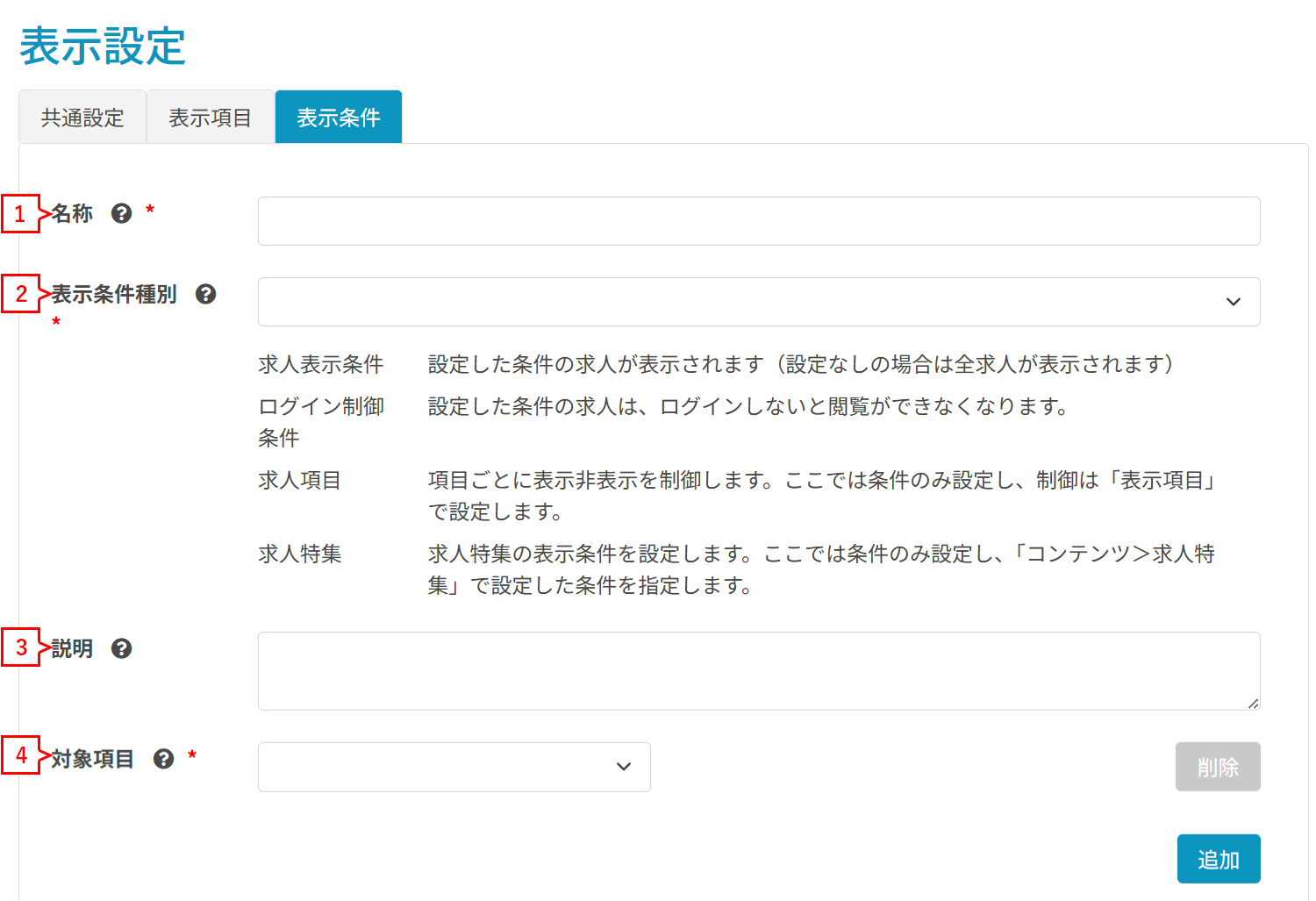Show the help icon info for 対象項目
Image resolution: width=1316 pixels, height=901 pixels.
163,759
